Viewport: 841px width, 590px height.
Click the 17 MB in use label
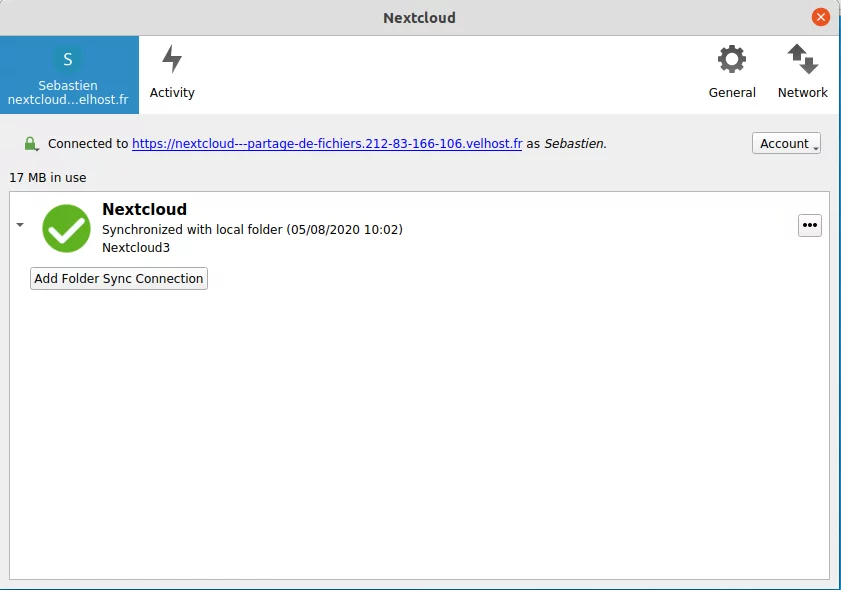(x=48, y=178)
